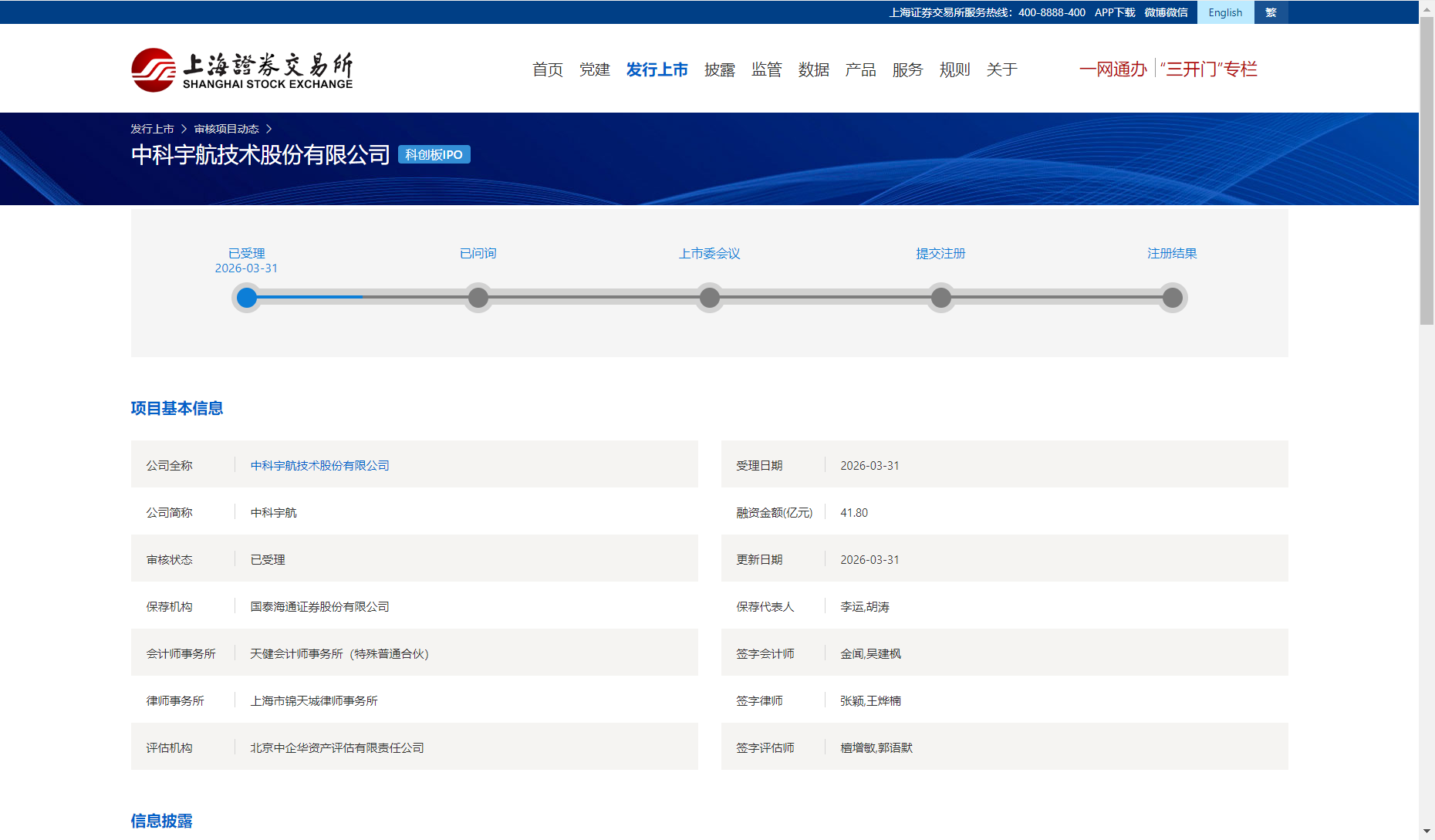1435x840 pixels.
Task: Go to the 规则 menu
Action: (x=954, y=70)
